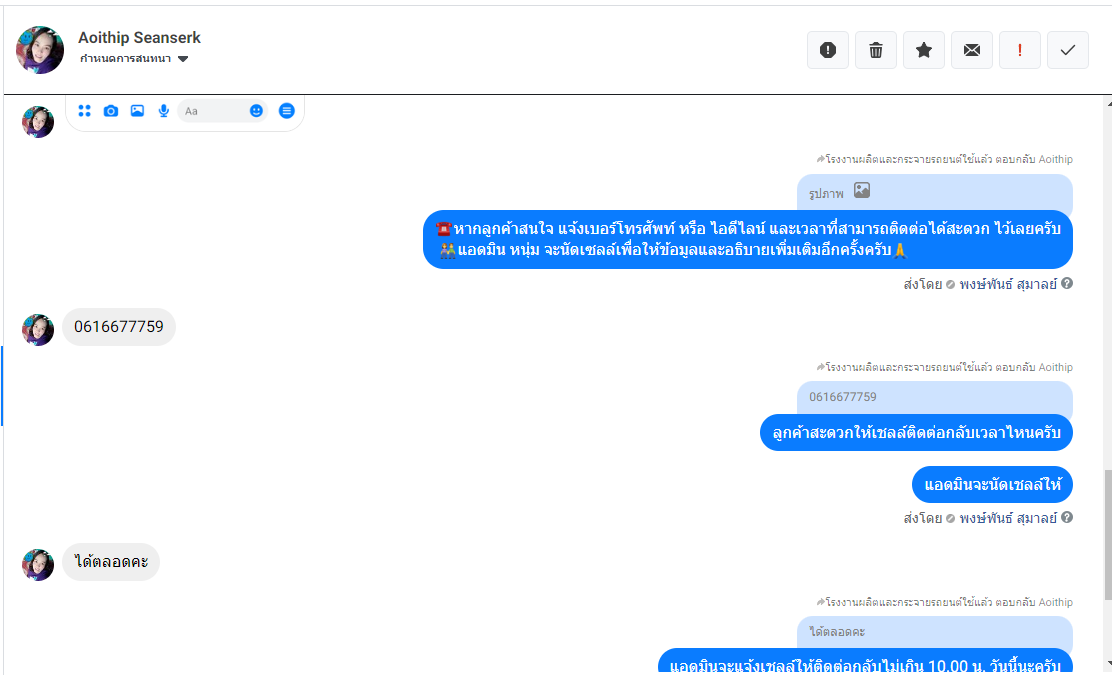Screen dimensions: 1112x675
Task: Star this conversation as follow-up
Action: pos(923,50)
